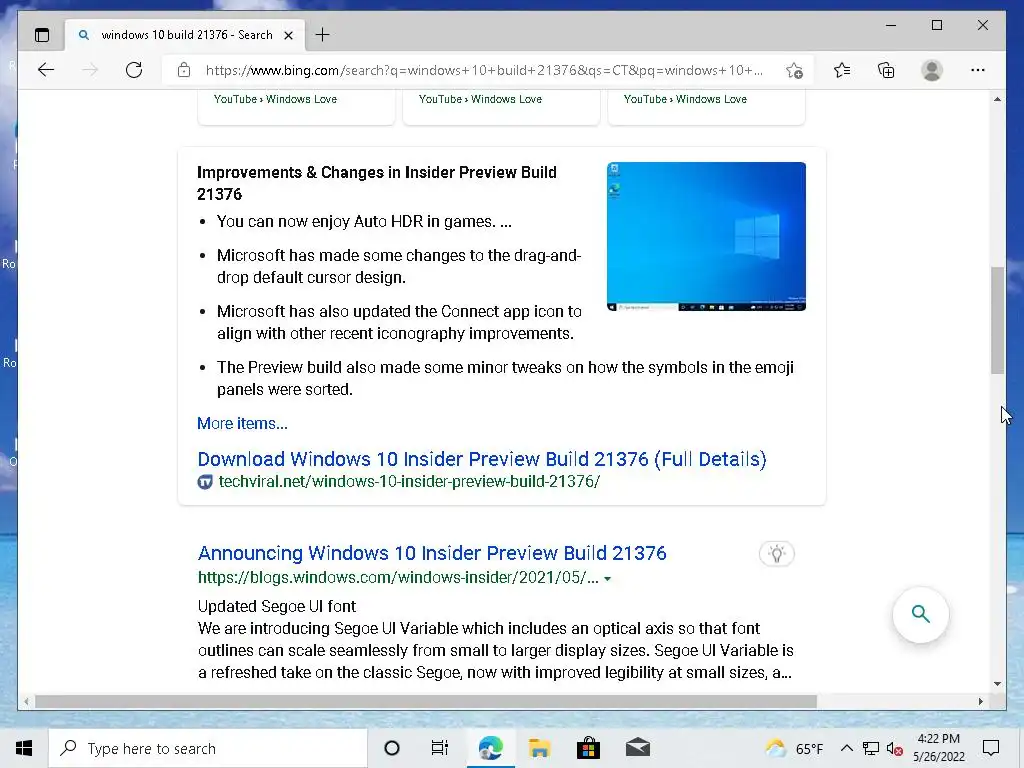Open a new tab with the plus button
Viewport: 1024px width, 768px height.
pos(323,35)
